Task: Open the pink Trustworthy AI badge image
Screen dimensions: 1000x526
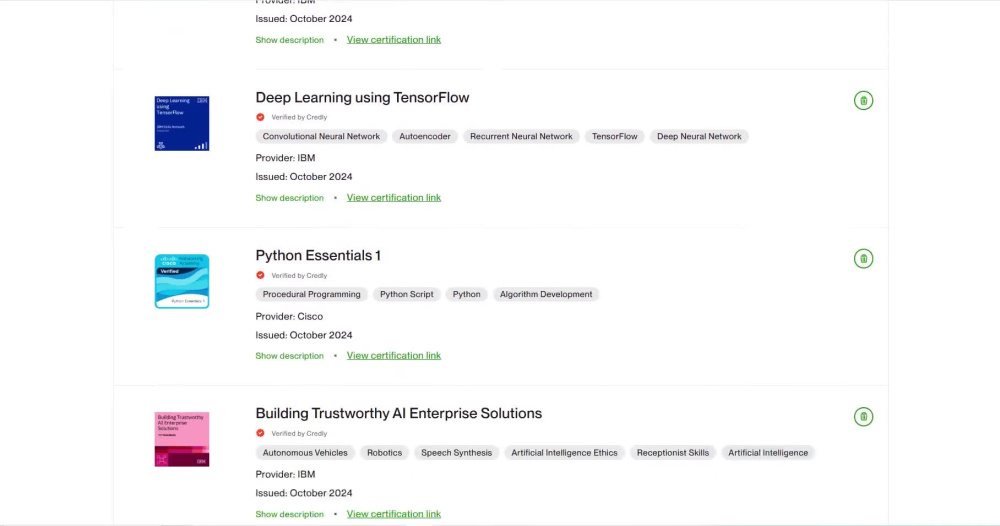Action: point(182,439)
